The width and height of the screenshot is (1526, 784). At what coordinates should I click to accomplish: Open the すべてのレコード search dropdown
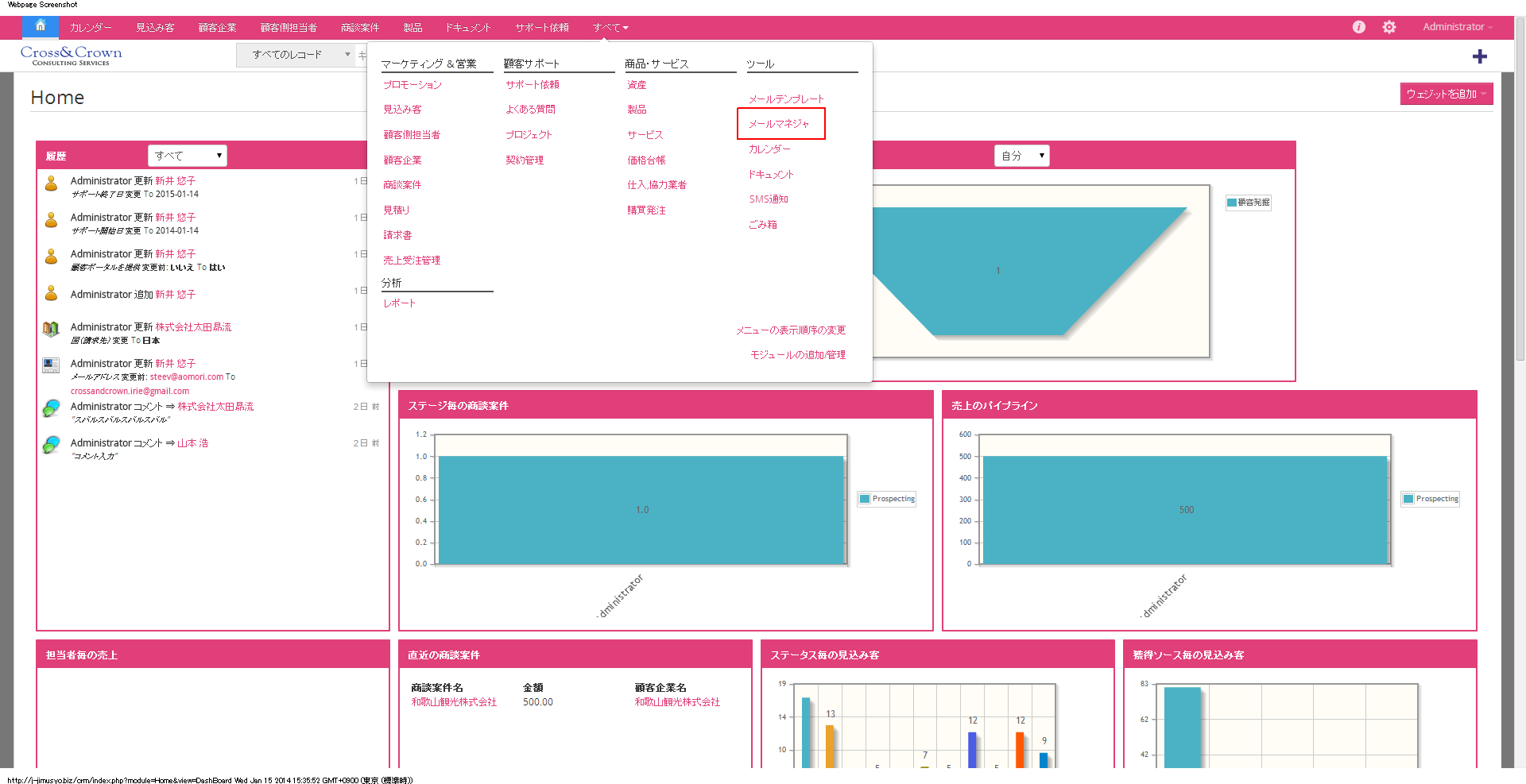coord(295,55)
